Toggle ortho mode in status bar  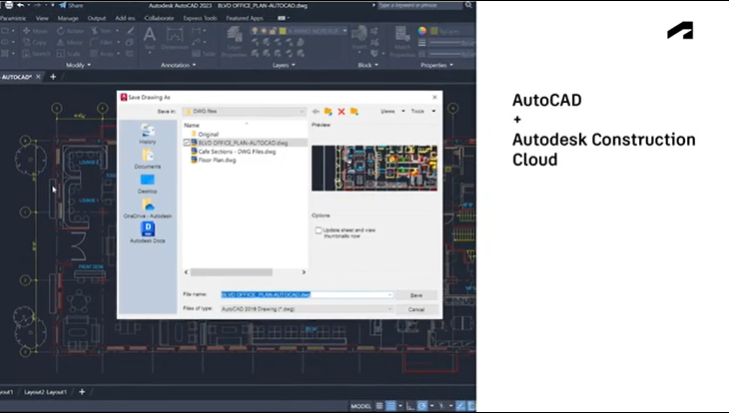410,406
